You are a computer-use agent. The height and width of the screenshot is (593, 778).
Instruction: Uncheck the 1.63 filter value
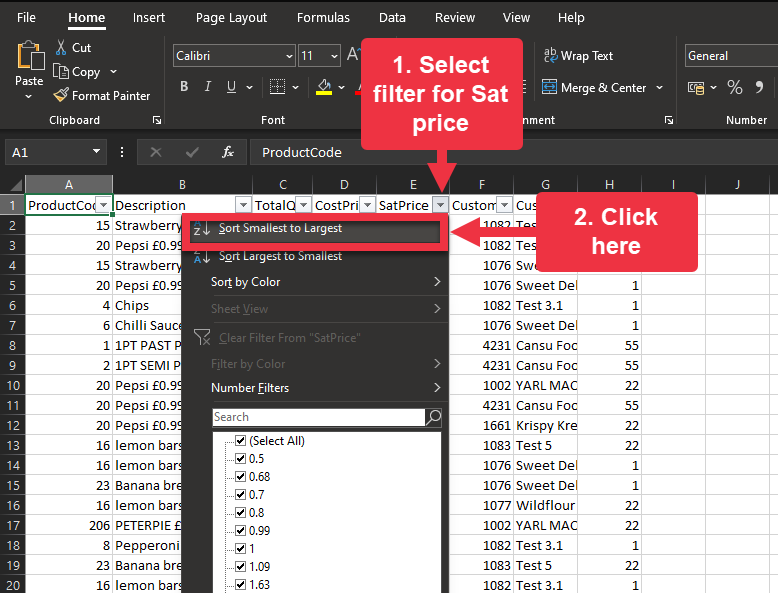coord(241,585)
